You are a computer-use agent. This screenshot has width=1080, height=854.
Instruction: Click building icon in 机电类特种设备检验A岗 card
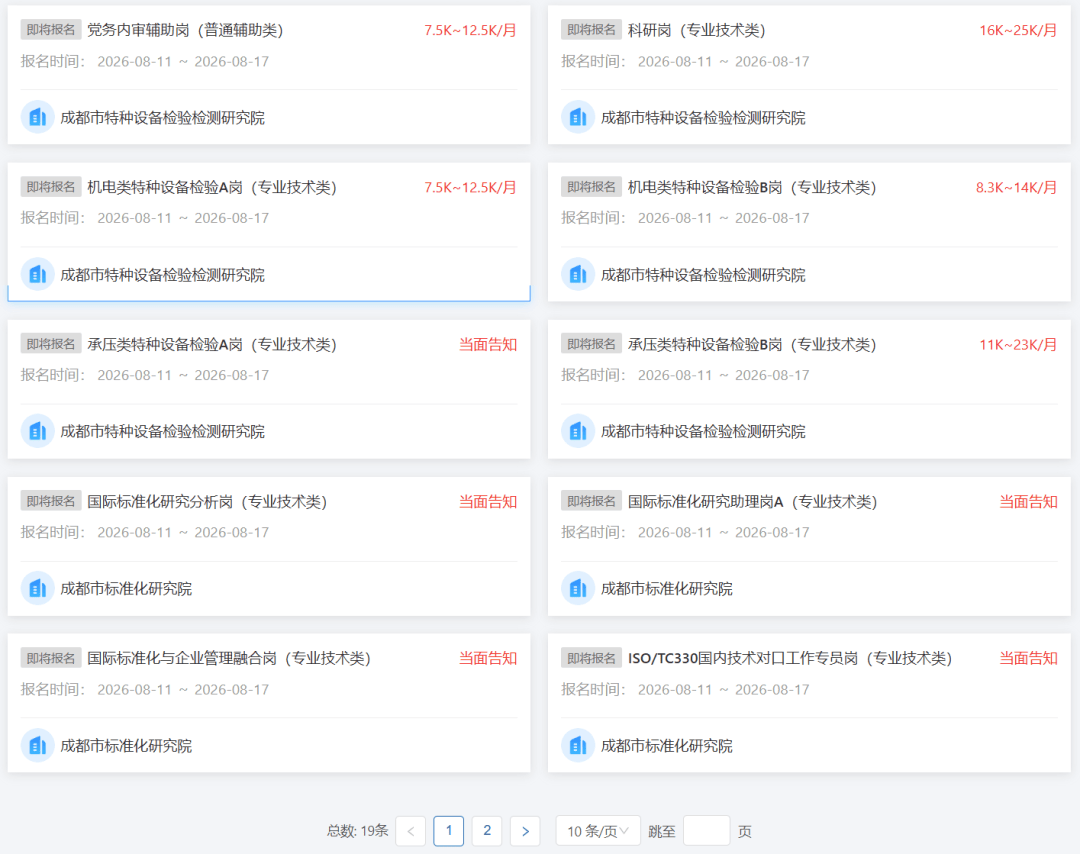[37, 274]
